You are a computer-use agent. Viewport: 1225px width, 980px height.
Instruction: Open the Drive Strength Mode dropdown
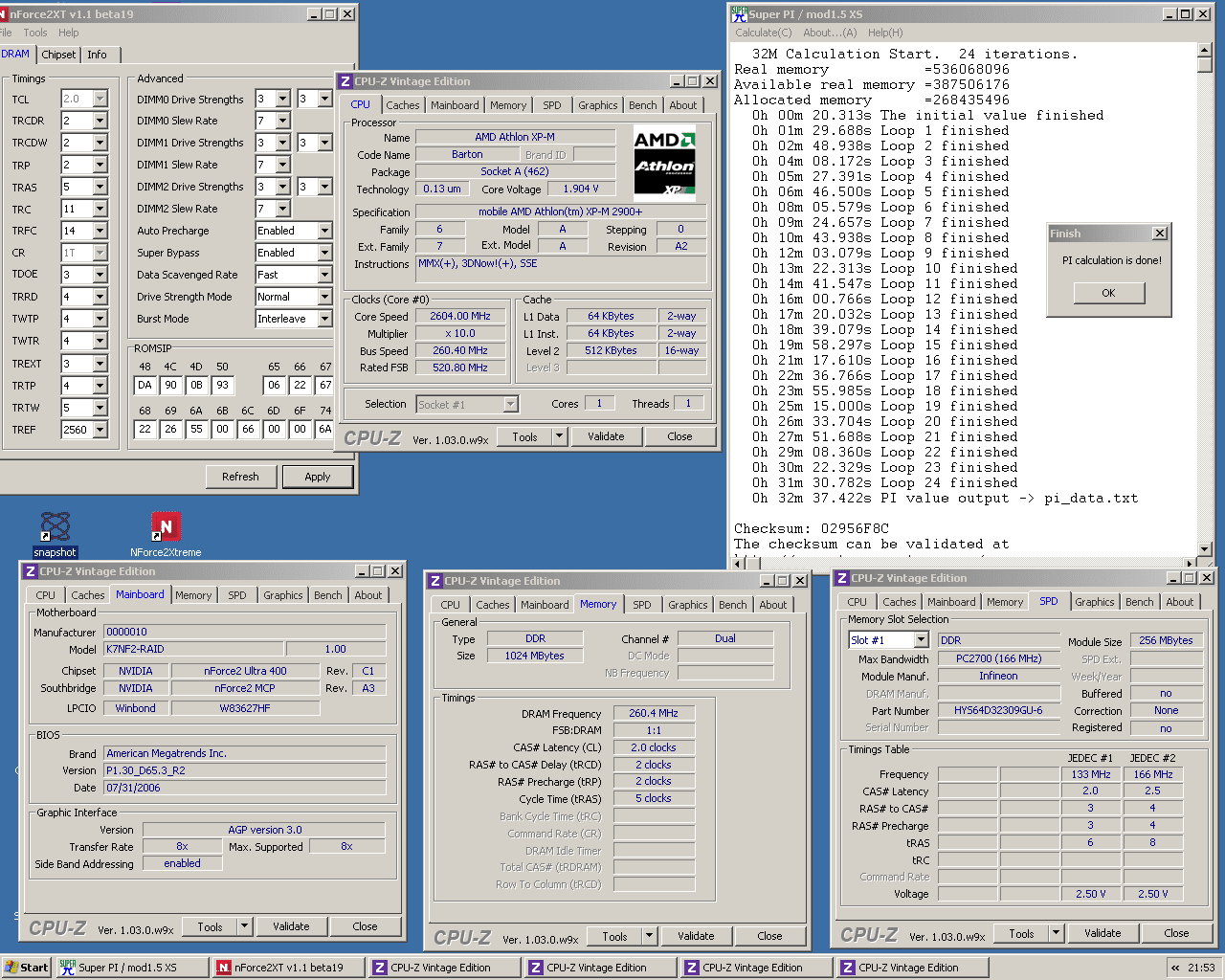pos(324,297)
